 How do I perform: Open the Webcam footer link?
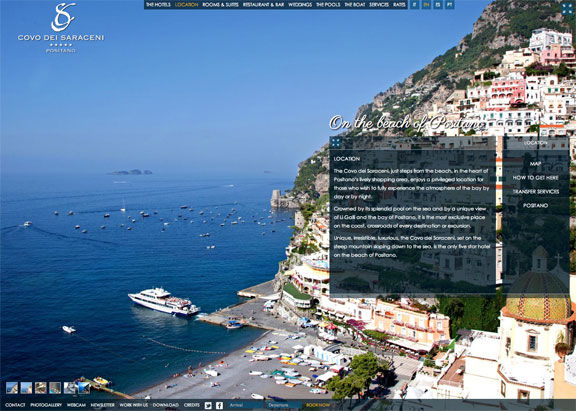point(76,405)
